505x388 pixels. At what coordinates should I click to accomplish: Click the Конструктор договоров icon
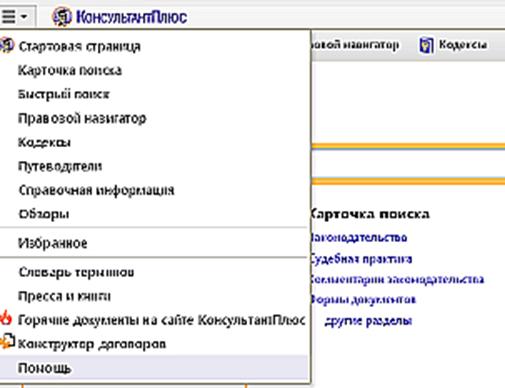pyautogui.click(x=7, y=342)
